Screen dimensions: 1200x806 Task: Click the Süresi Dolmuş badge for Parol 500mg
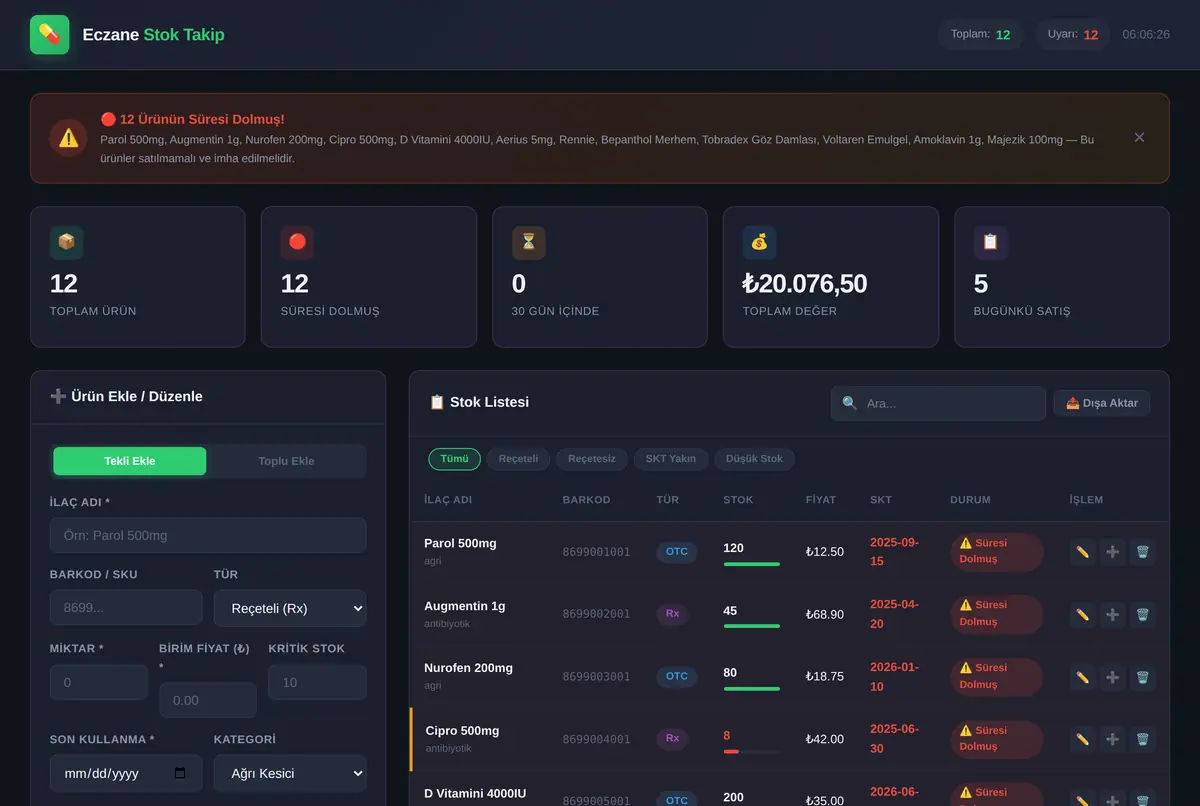point(996,552)
